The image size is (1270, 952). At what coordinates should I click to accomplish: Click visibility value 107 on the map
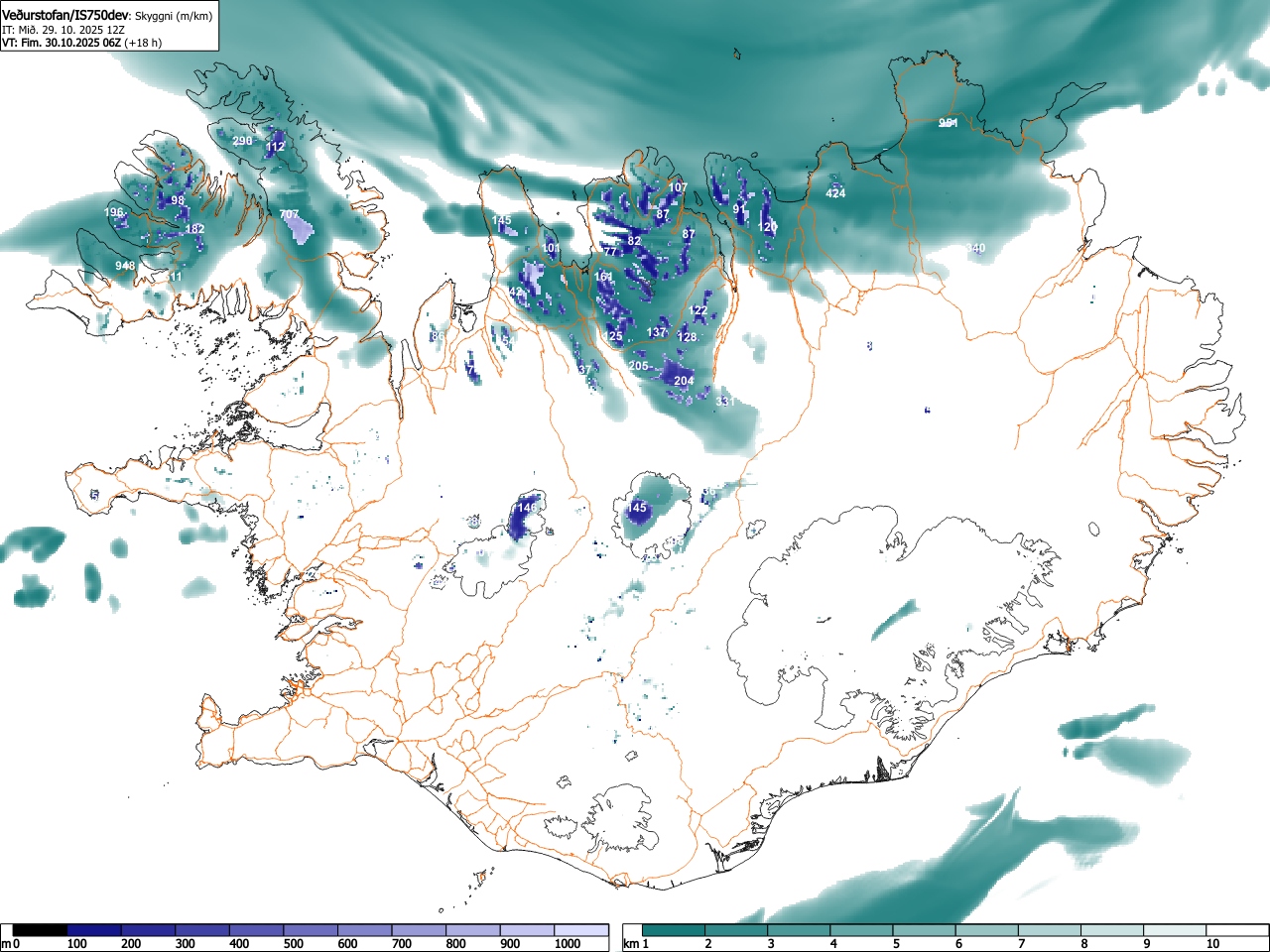(x=678, y=187)
